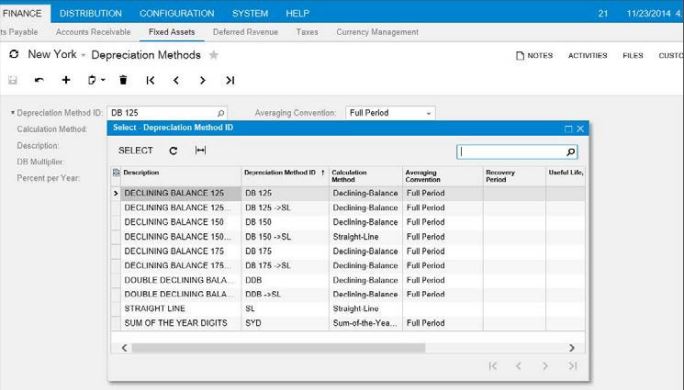684x390 pixels.
Task: Open the Notes document icon
Action: tap(520, 55)
